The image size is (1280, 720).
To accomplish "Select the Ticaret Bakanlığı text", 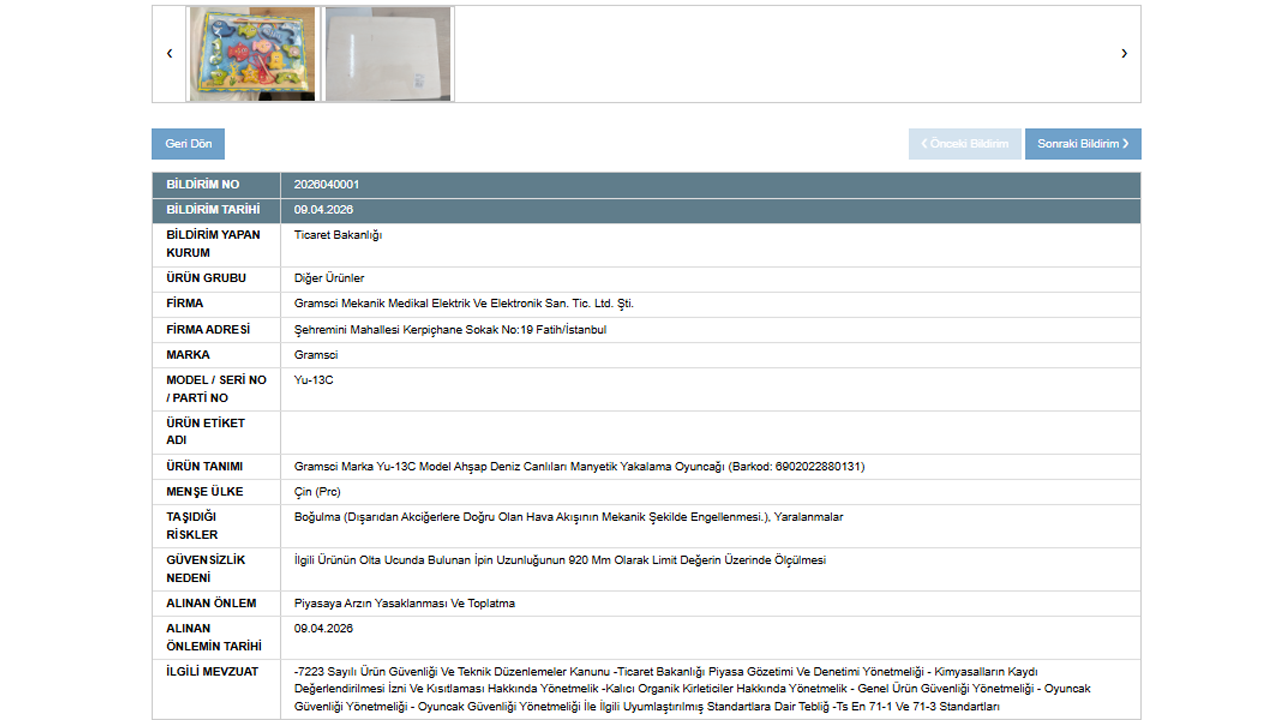I will pyautogui.click(x=338, y=235).
